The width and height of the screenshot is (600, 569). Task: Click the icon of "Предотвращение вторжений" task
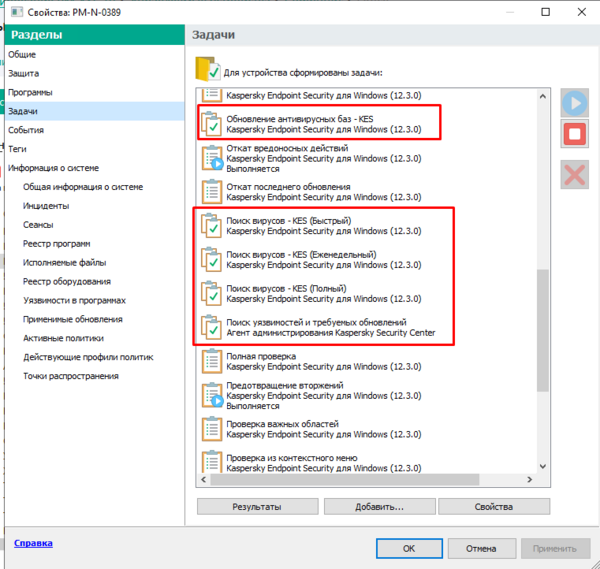click(212, 395)
